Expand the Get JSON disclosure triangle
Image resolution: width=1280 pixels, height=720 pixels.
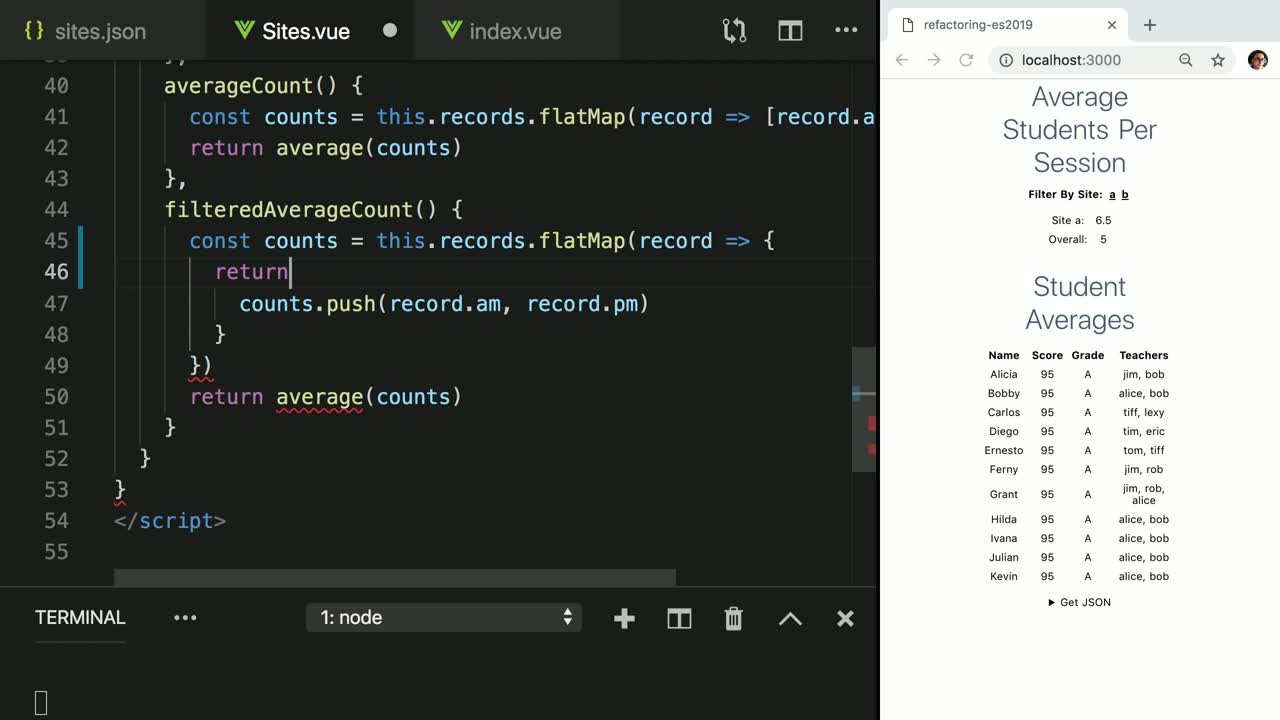(1051, 602)
